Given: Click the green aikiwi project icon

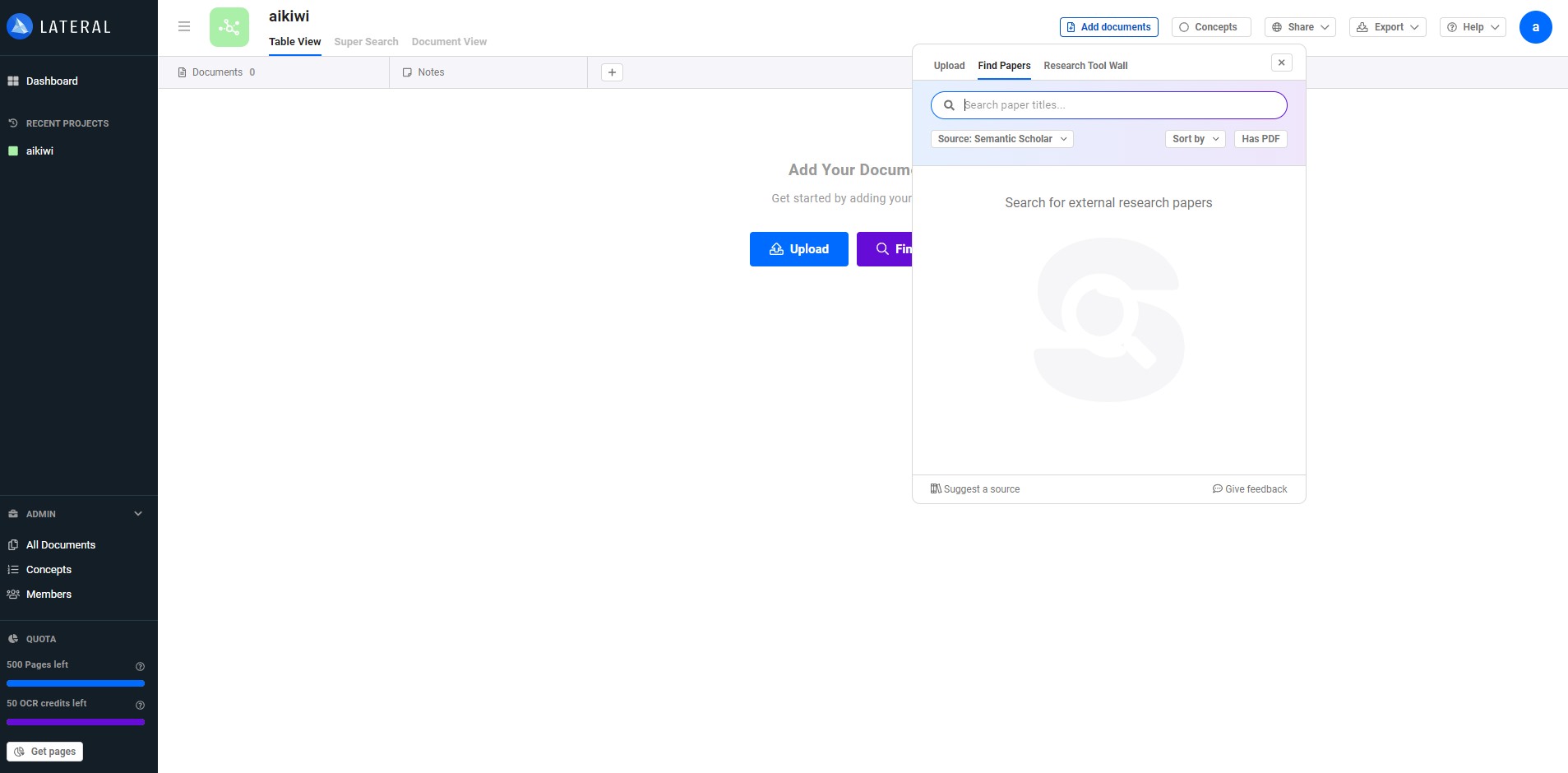Looking at the screenshot, I should 229,27.
